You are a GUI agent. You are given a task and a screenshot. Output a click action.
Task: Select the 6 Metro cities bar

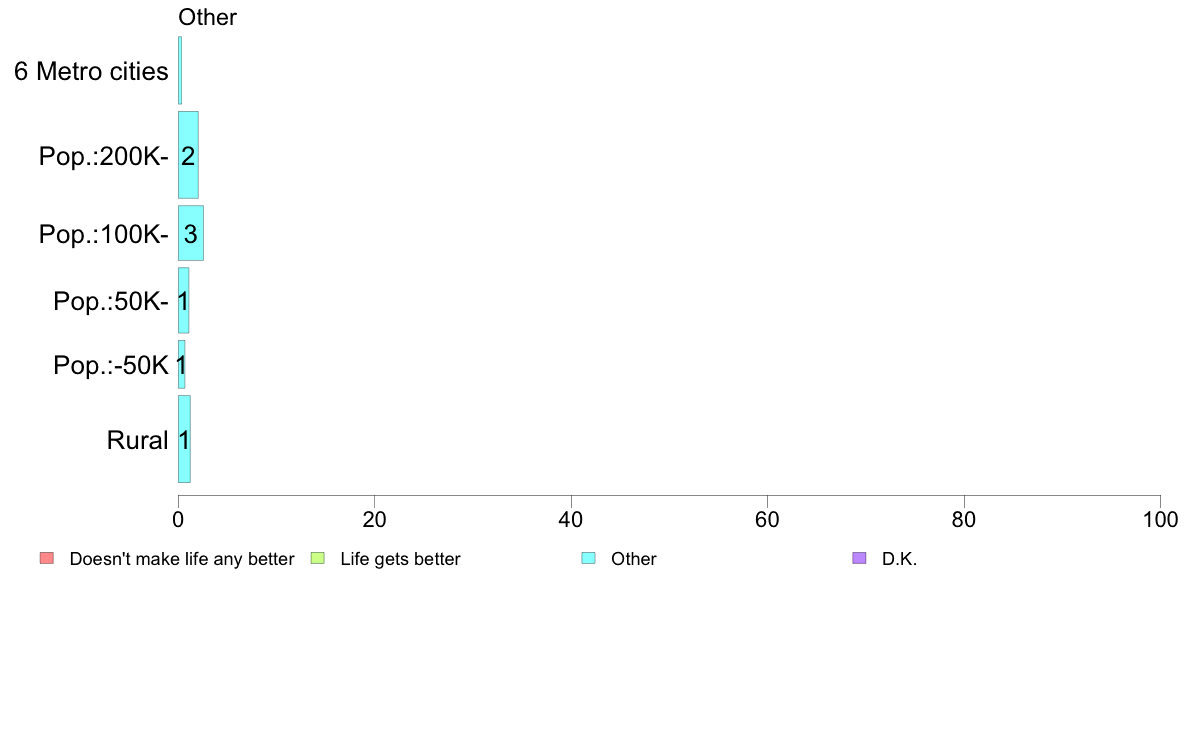click(x=180, y=70)
